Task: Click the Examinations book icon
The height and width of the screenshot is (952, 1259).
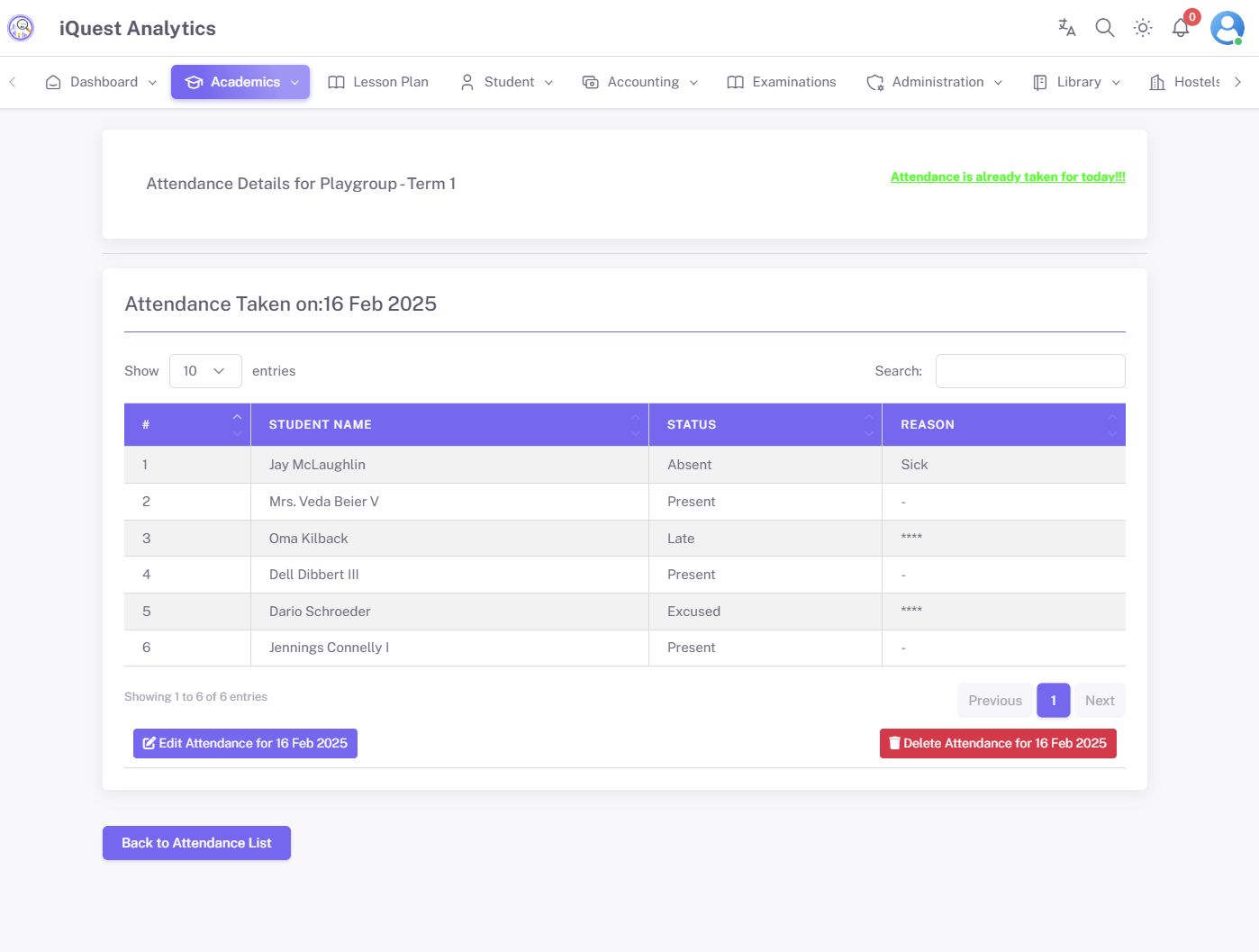Action: coord(735,82)
